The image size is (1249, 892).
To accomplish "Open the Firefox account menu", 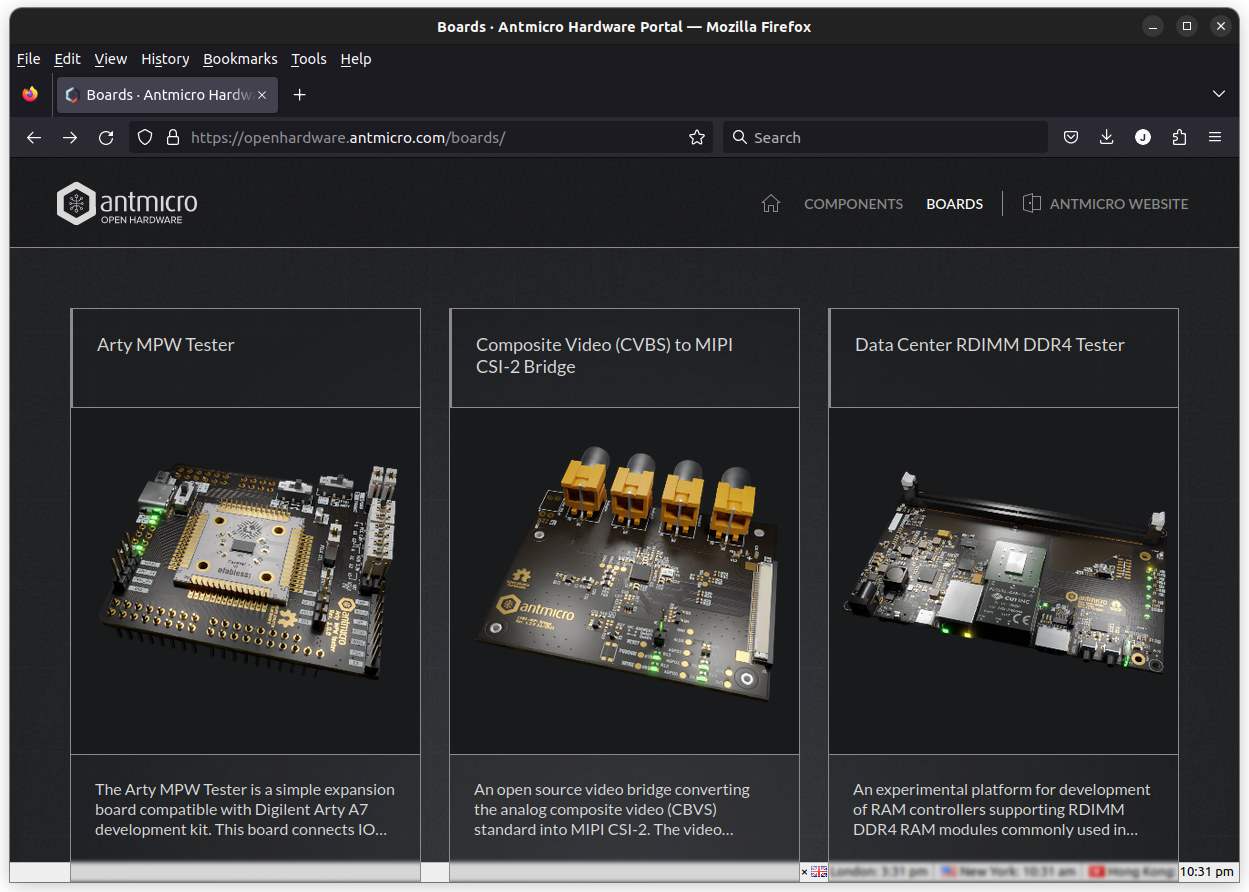I will tap(1143, 138).
